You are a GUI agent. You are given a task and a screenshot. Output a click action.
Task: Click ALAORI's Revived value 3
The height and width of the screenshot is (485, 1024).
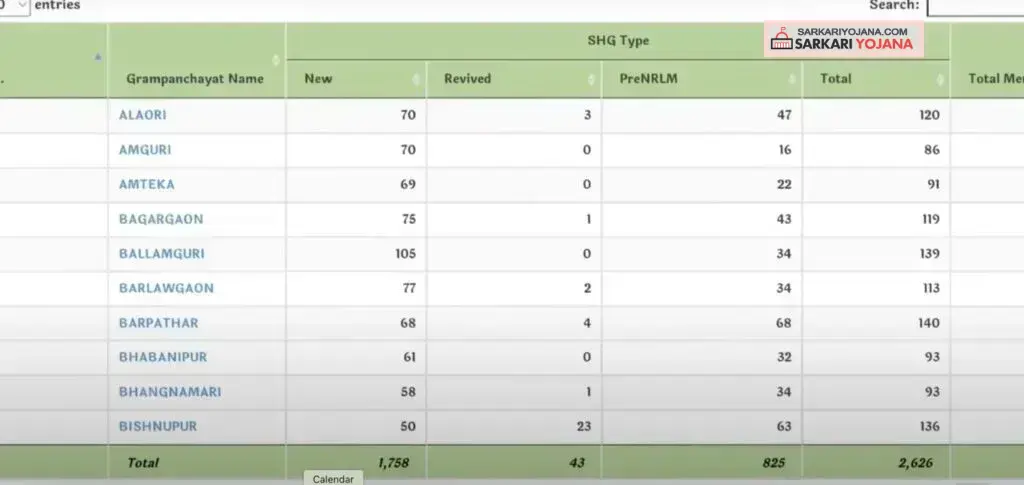[588, 115]
